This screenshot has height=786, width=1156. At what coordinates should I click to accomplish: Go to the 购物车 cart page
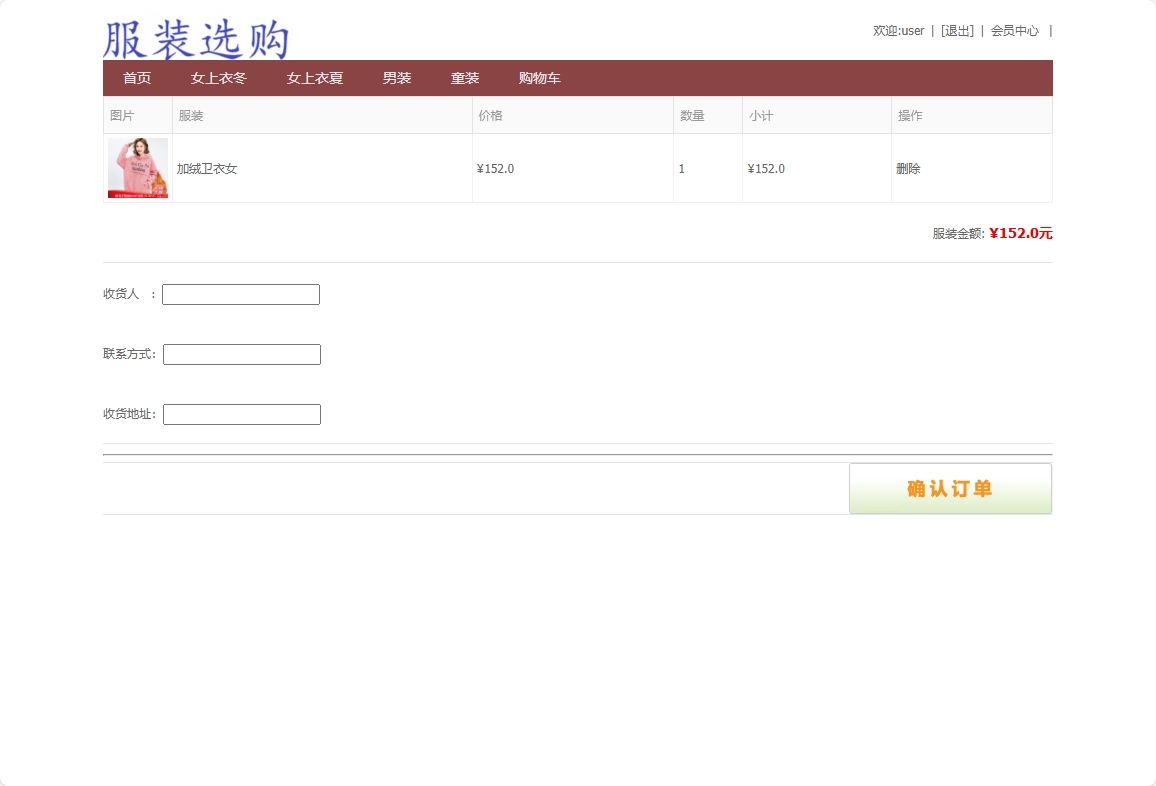click(539, 78)
